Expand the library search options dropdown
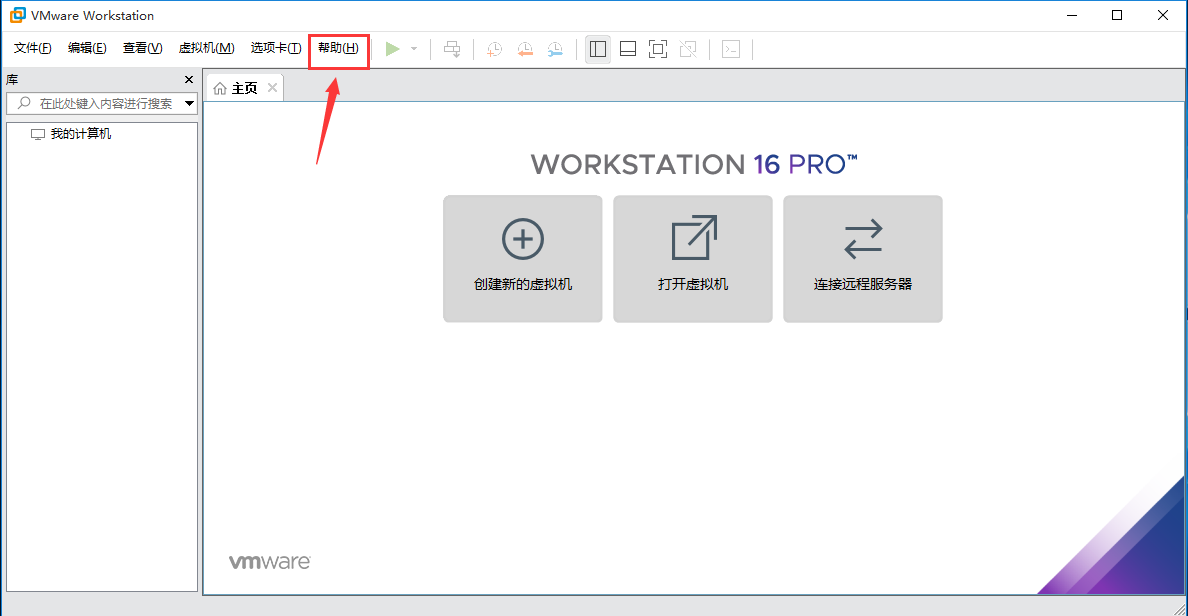 click(187, 102)
